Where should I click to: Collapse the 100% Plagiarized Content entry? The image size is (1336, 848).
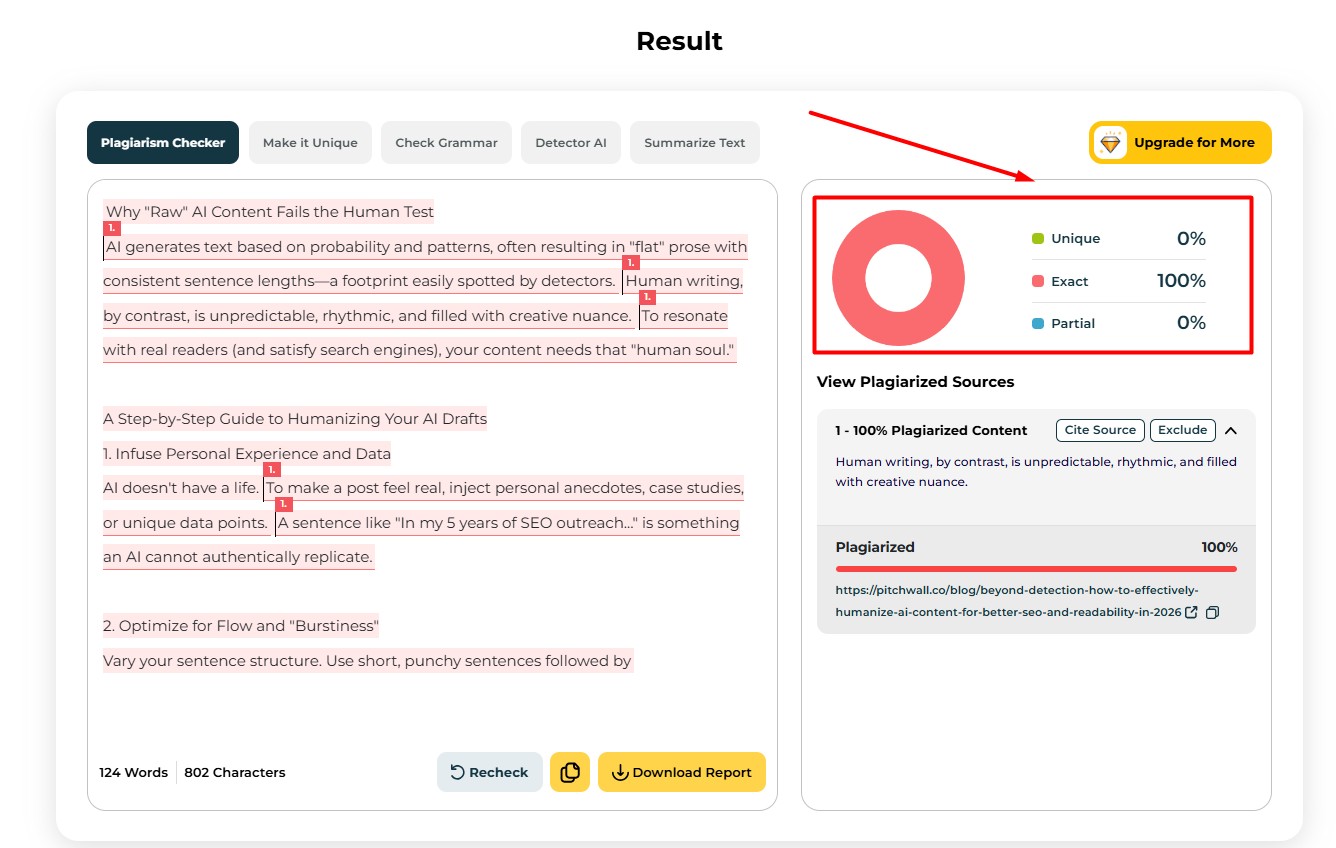pos(1231,431)
